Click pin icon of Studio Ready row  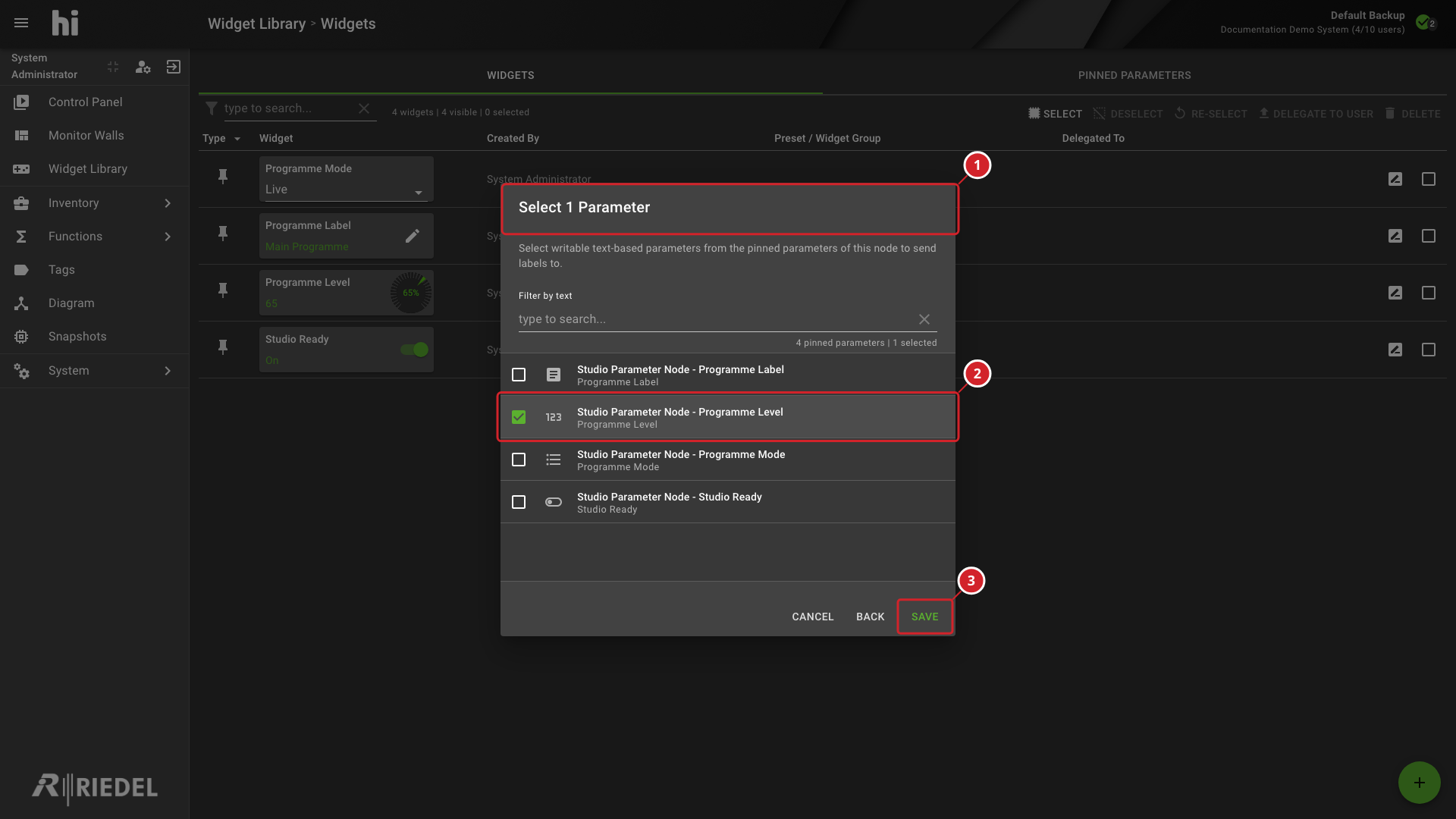coord(223,347)
